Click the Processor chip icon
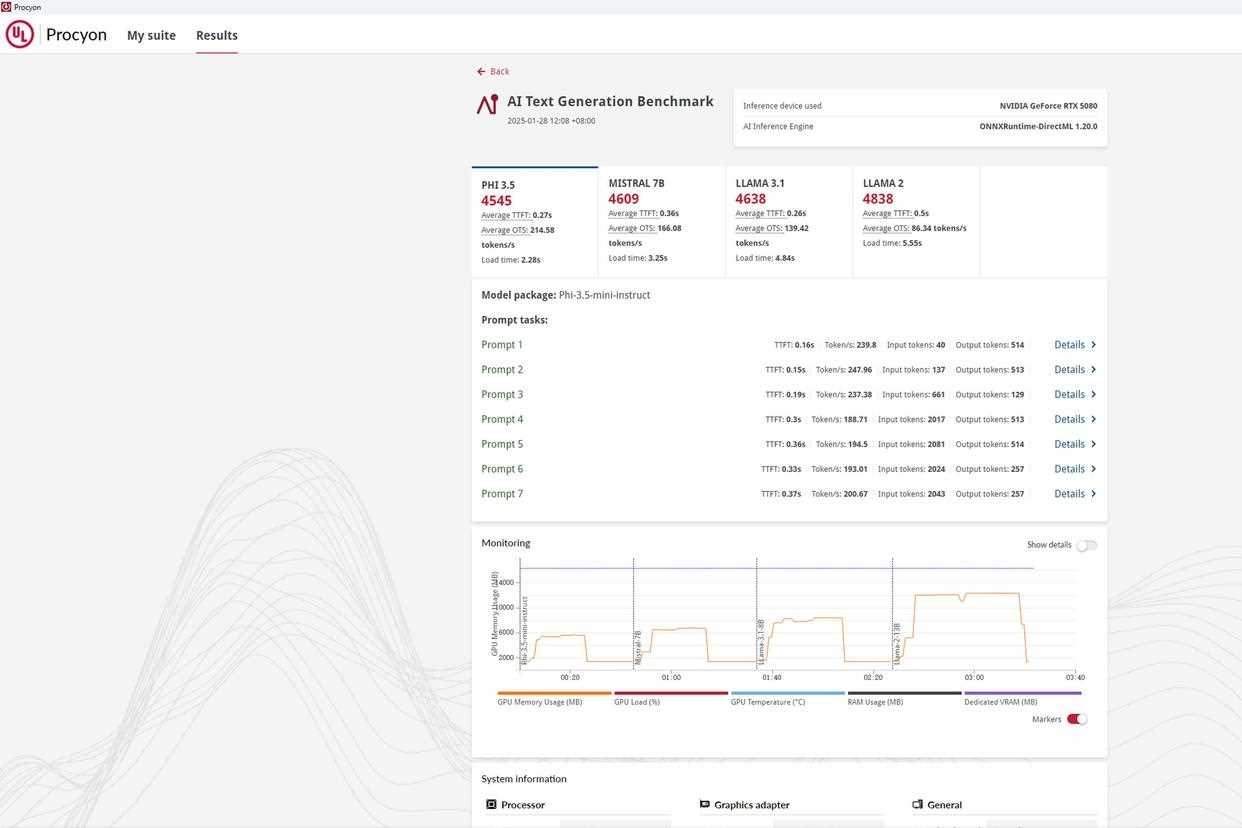 tap(491, 805)
